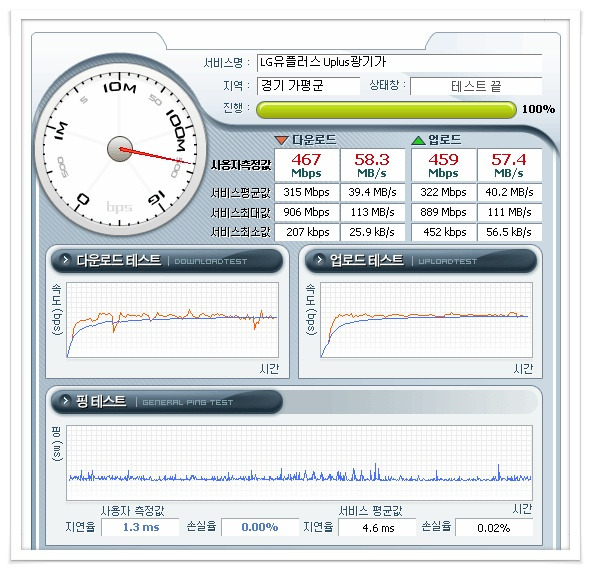591x570 pixels.
Task: Click the bps label on the gauge
Action: click(119, 208)
